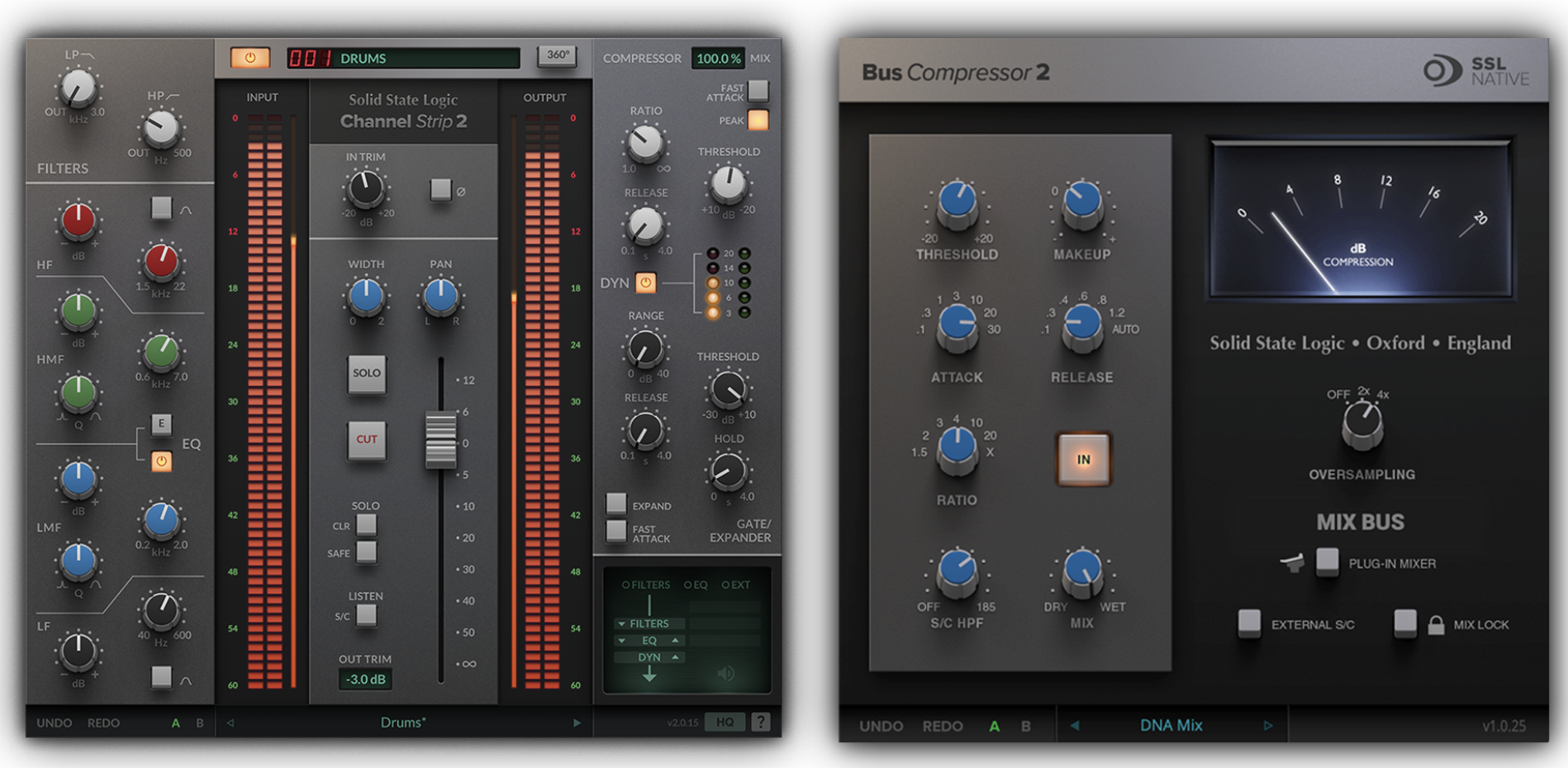Click the Channel Strip compressor Threshold knob
The image size is (1568, 768).
coord(728,184)
